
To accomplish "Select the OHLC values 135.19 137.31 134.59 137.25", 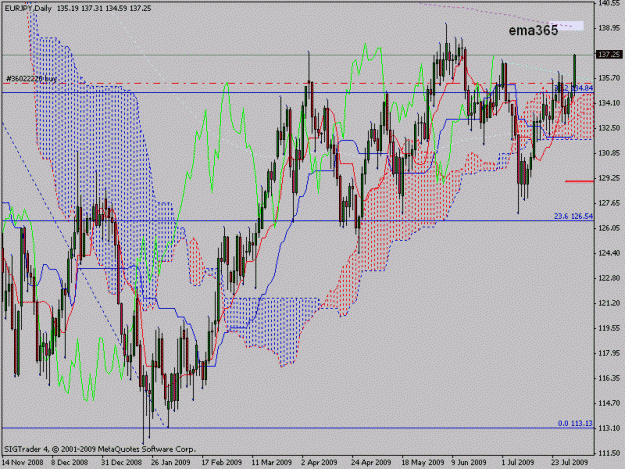I will click(x=104, y=8).
